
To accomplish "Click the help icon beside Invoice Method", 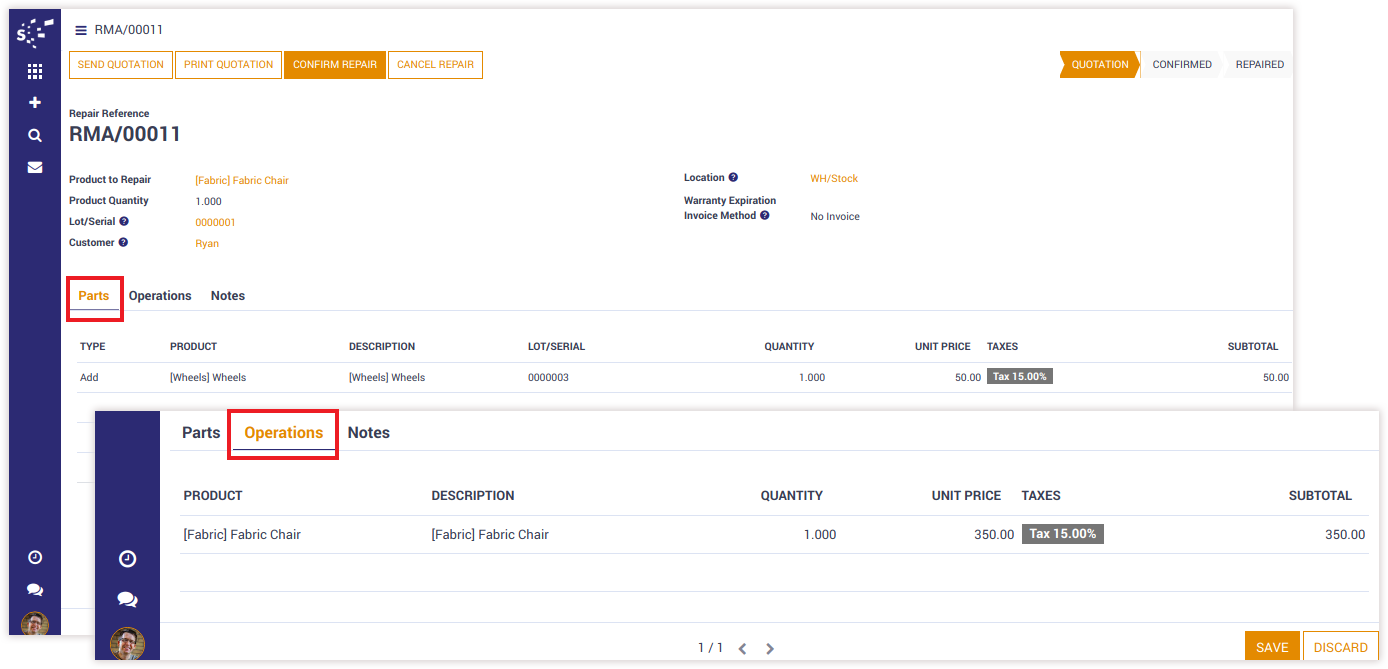I will (764, 215).
